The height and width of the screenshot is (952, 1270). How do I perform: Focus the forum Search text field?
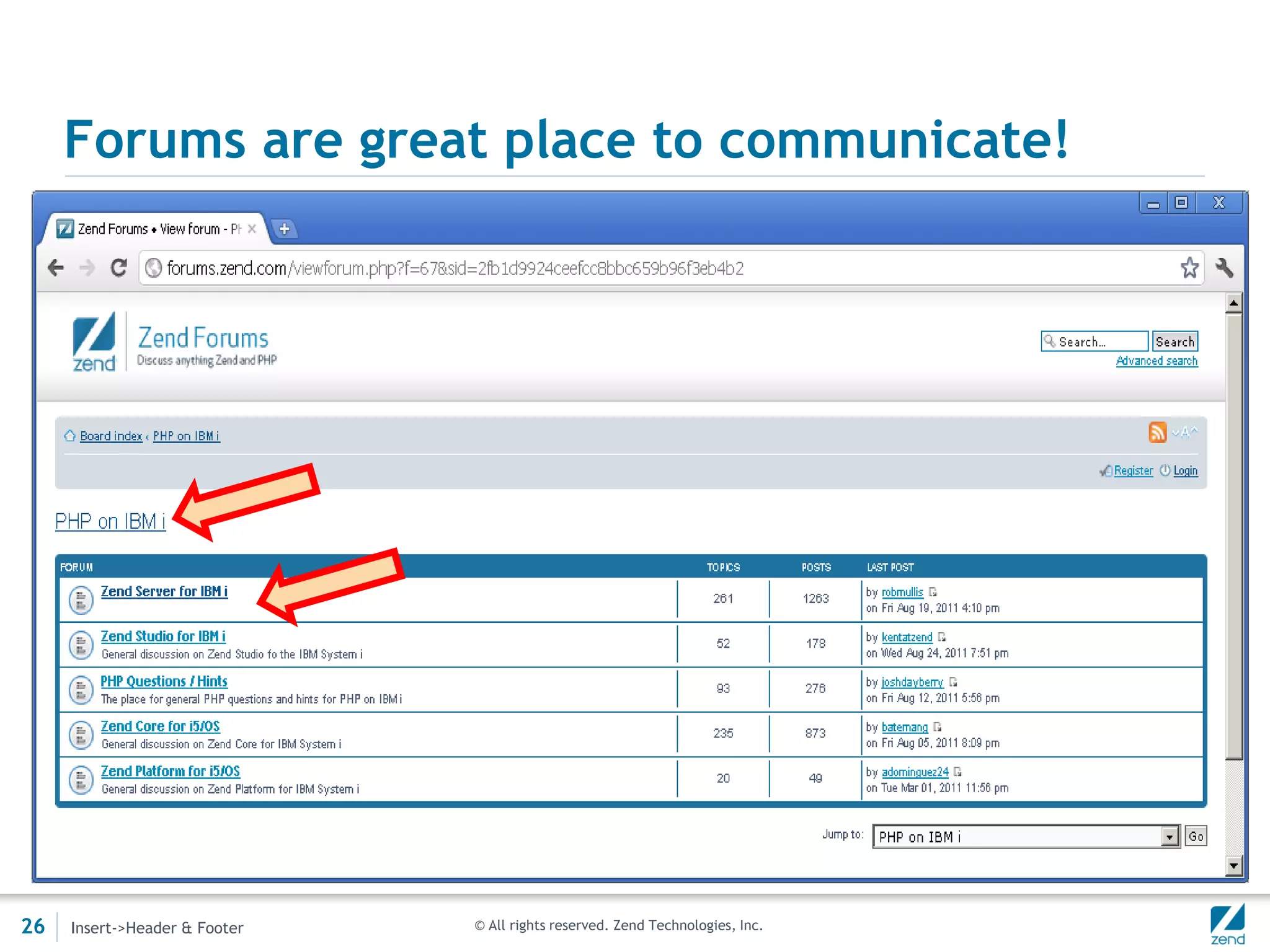pyautogui.click(x=1095, y=342)
